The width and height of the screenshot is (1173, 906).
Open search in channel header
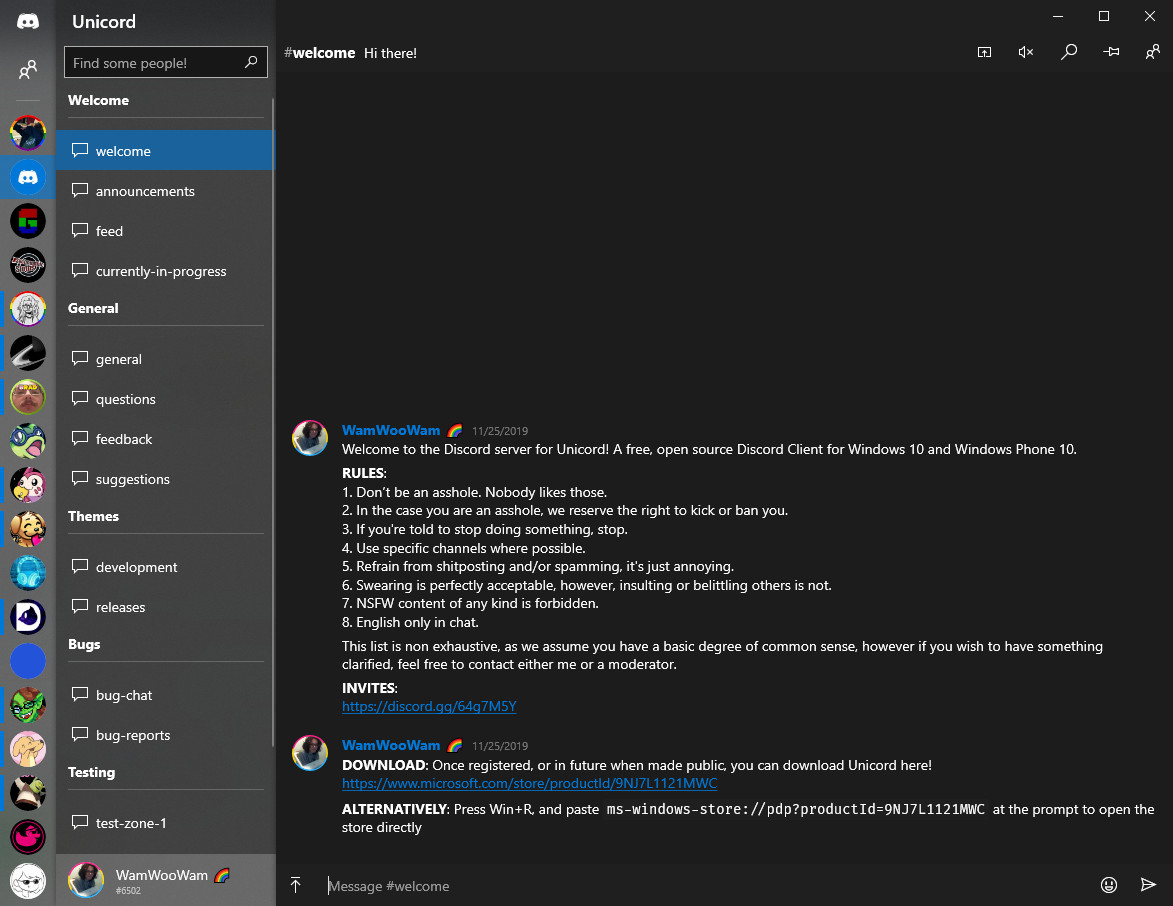click(x=1069, y=52)
